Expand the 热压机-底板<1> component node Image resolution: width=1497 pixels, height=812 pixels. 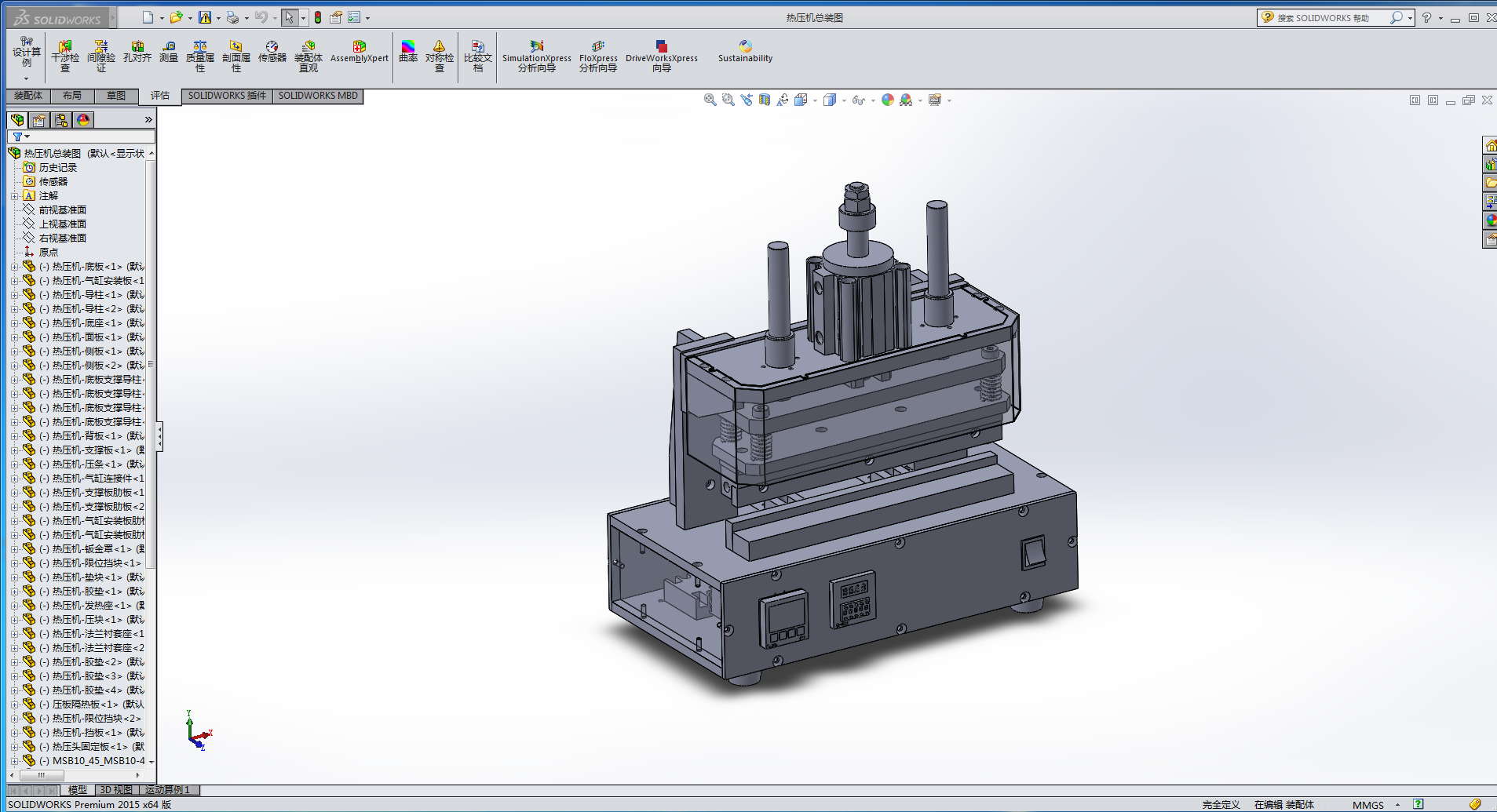tap(14, 267)
